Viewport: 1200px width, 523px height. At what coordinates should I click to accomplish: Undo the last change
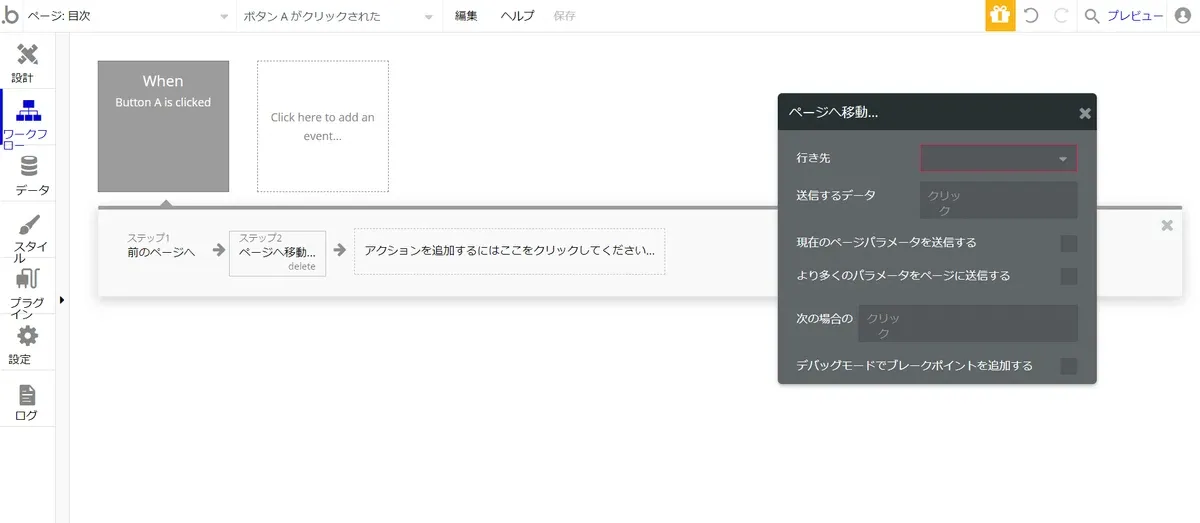(x=1031, y=16)
